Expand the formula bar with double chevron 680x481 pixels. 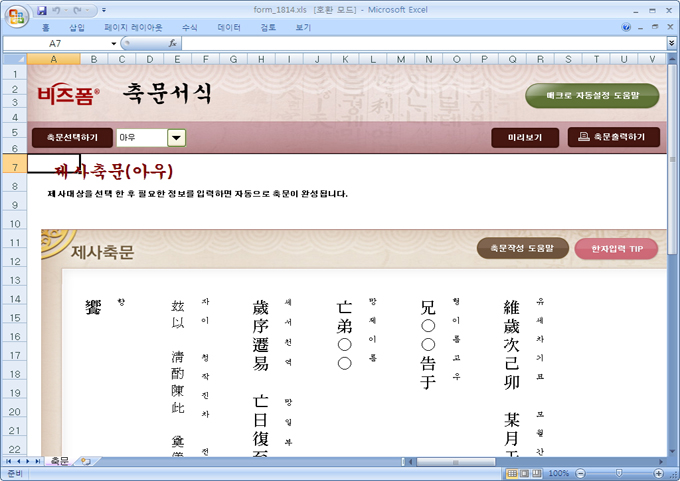click(671, 43)
